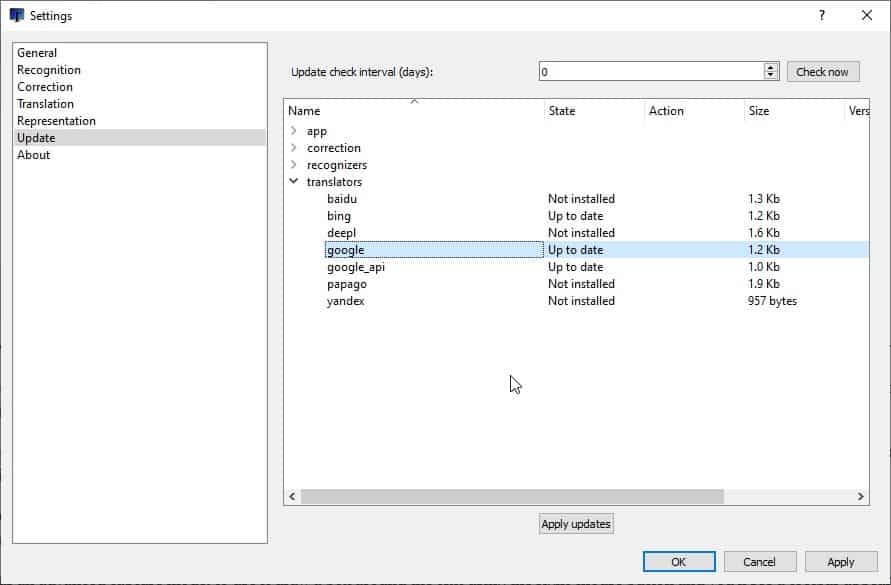
Task: Select the deepl translator row
Action: [341, 233]
